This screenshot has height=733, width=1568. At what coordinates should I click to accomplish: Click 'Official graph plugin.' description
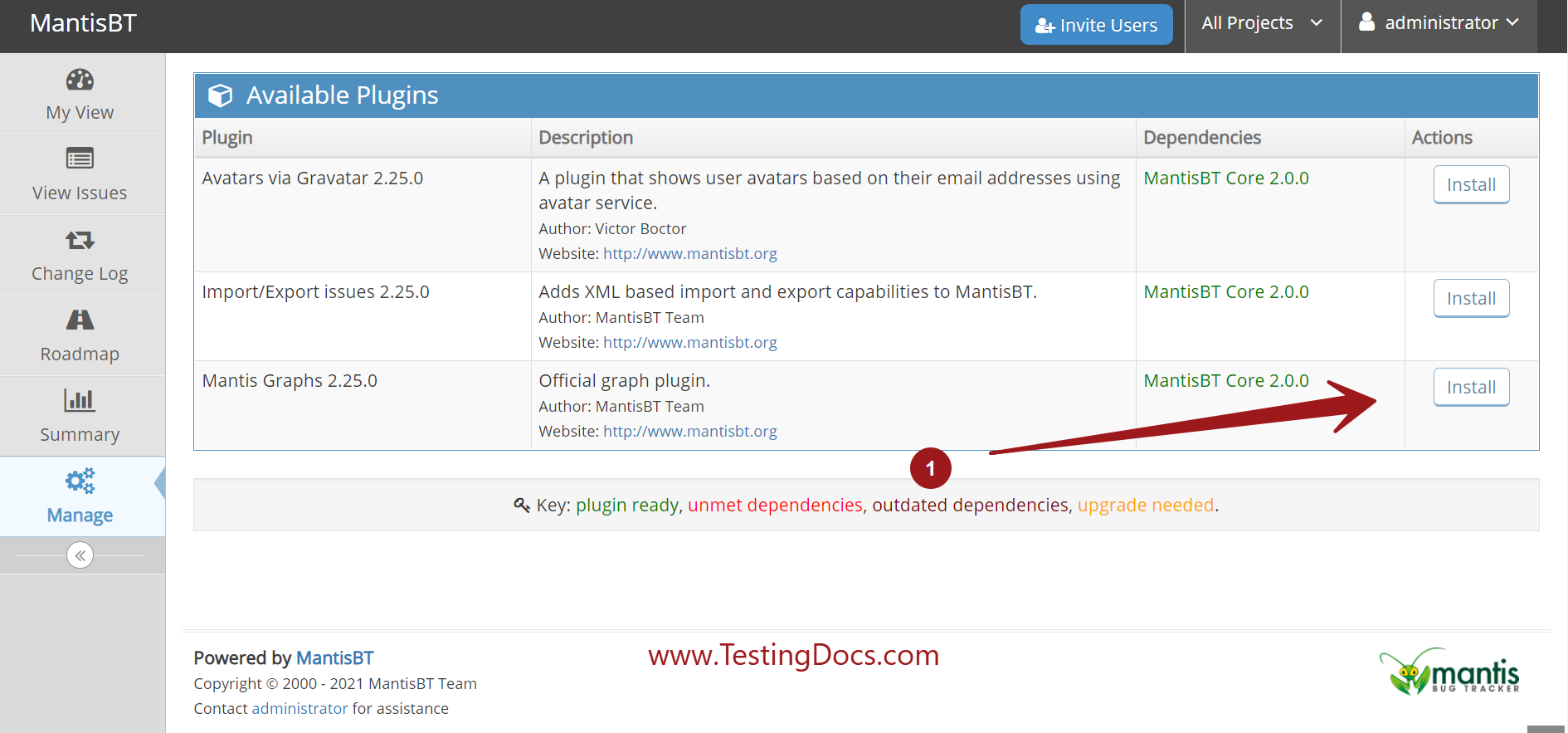(x=625, y=380)
